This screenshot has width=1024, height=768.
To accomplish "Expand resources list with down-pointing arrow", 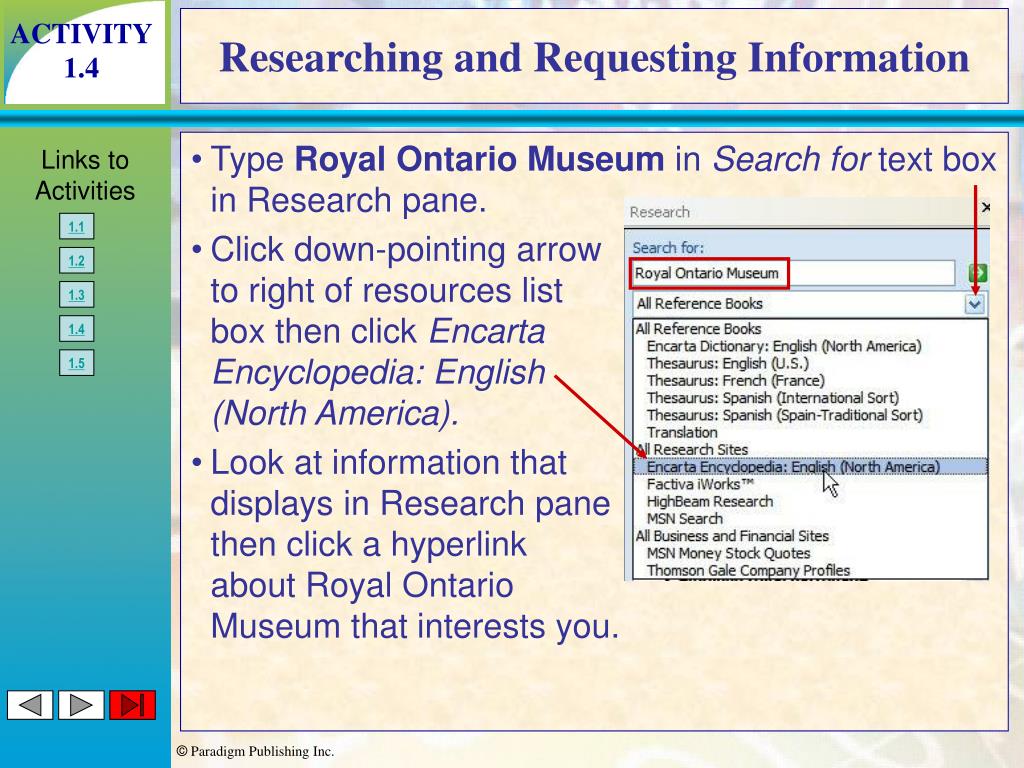I will coord(974,304).
